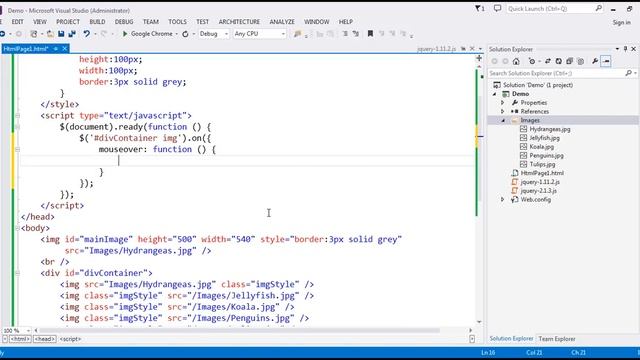
Task: Open the BUILD menu
Action: pos(97,22)
